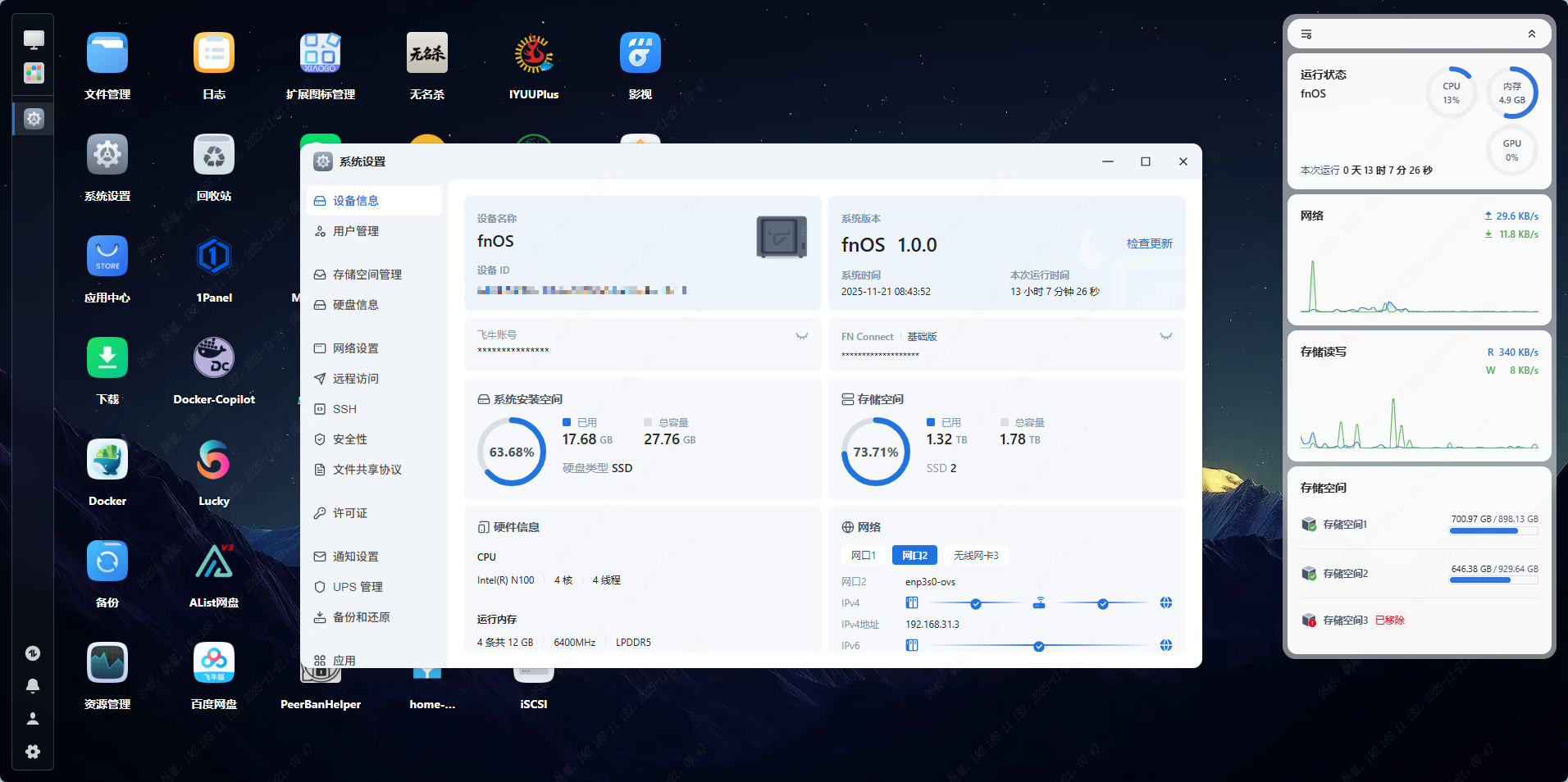Click the 内存 4.9 GB gauge

(x=1512, y=93)
